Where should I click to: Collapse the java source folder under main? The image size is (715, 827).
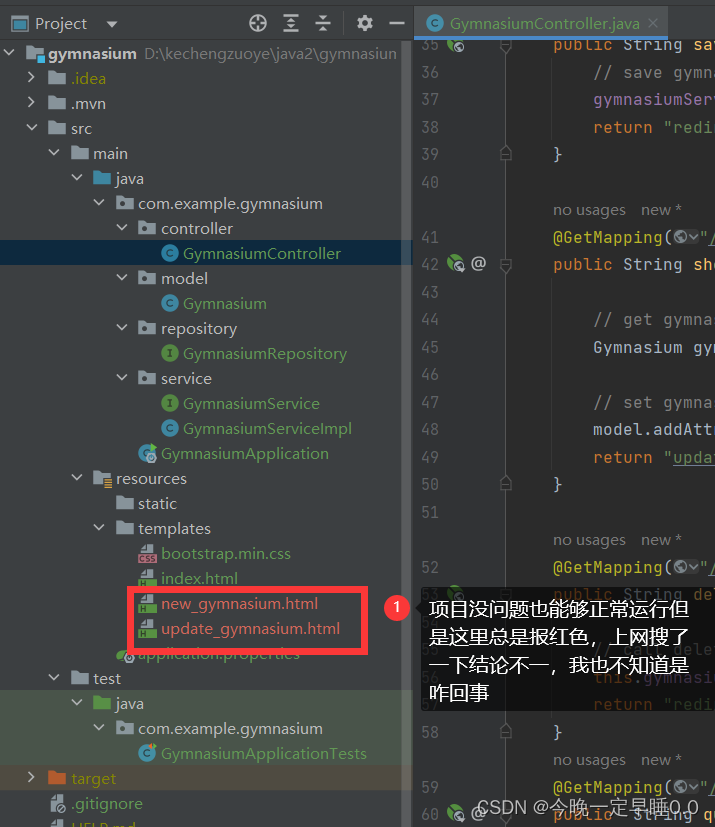(x=77, y=178)
